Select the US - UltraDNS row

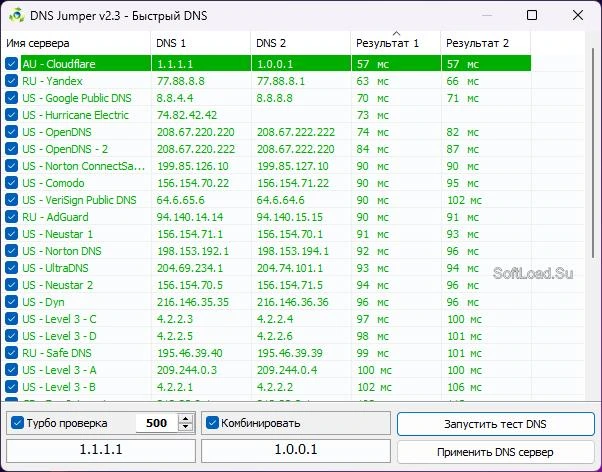pos(268,268)
